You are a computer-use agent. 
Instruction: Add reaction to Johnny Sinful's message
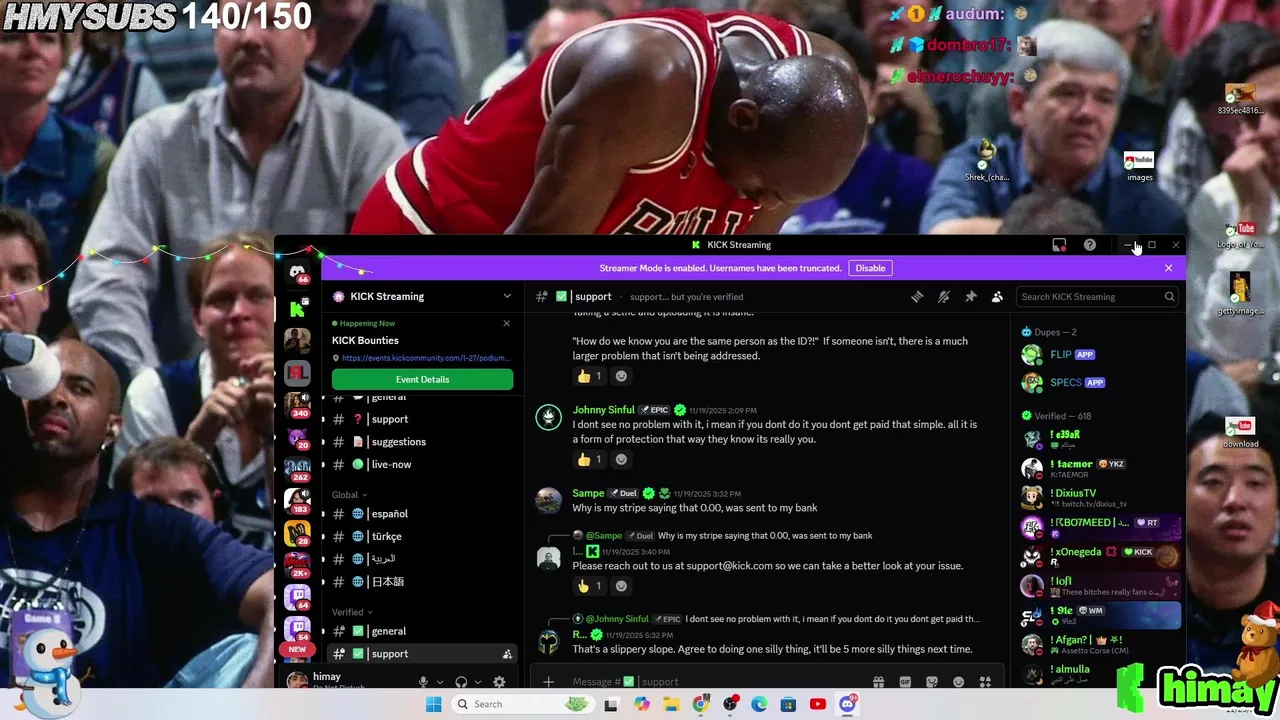tap(621, 460)
